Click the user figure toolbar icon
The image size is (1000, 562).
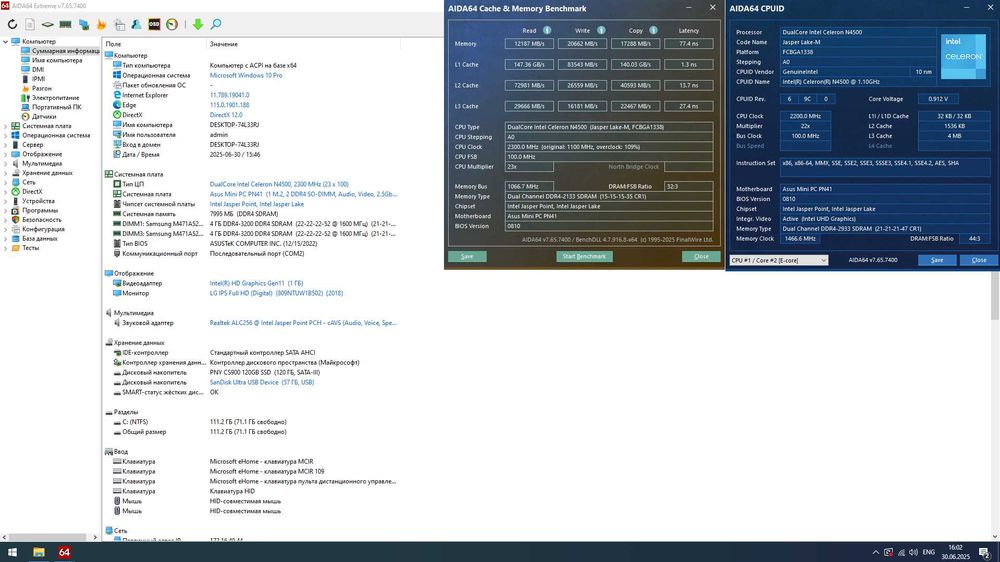[136, 24]
